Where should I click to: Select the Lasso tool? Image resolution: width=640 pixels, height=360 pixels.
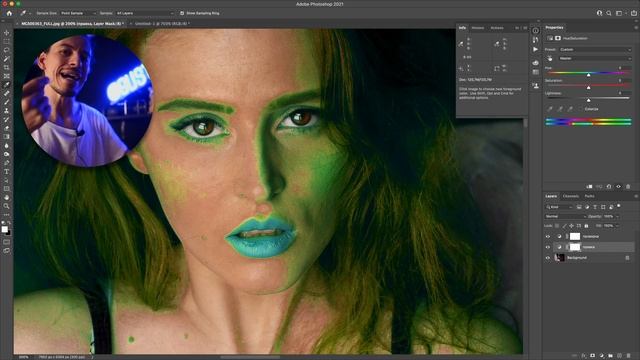(x=7, y=50)
